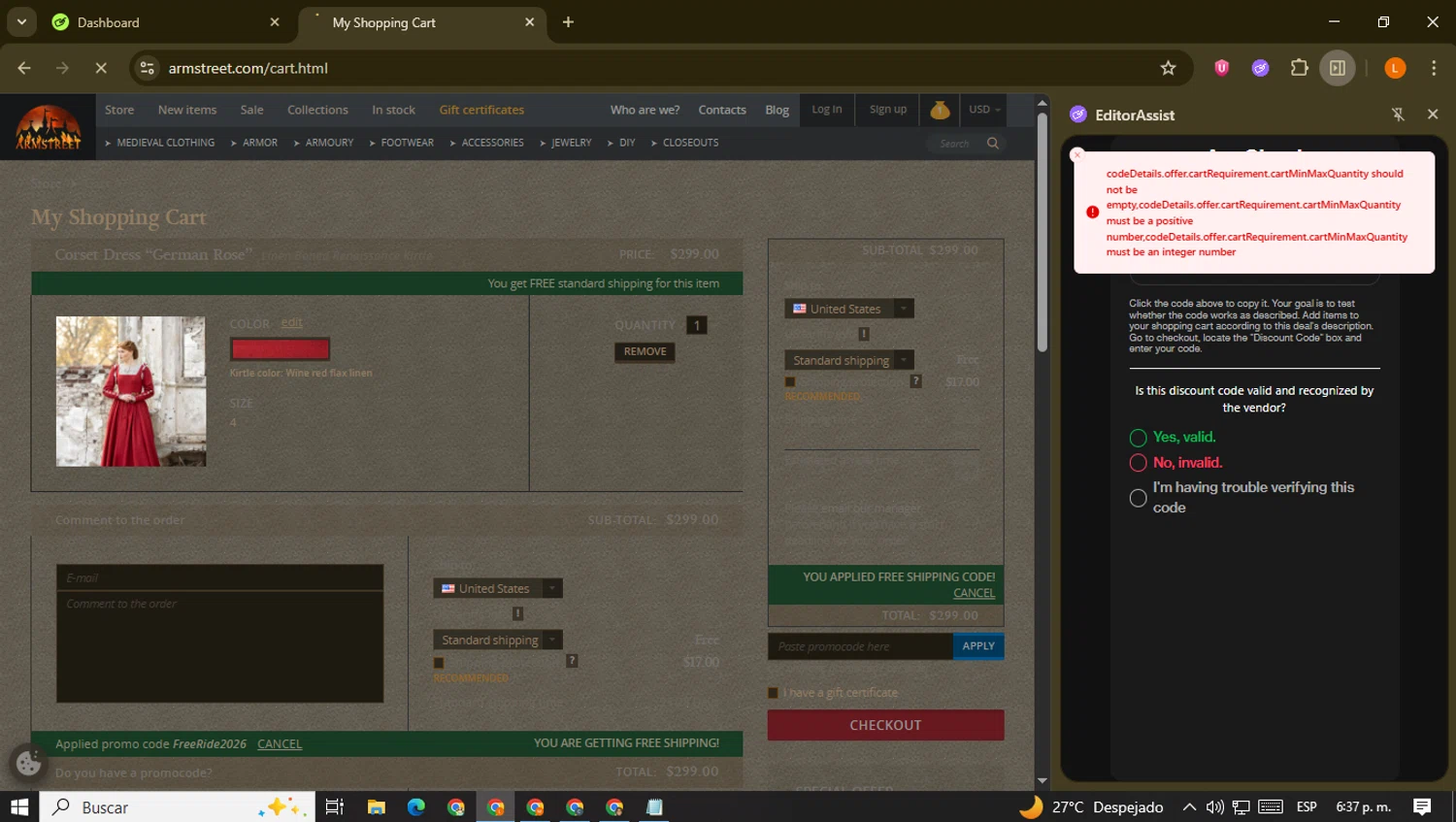Open Windows Start menu
This screenshot has height=822, width=1456.
pyautogui.click(x=19, y=806)
